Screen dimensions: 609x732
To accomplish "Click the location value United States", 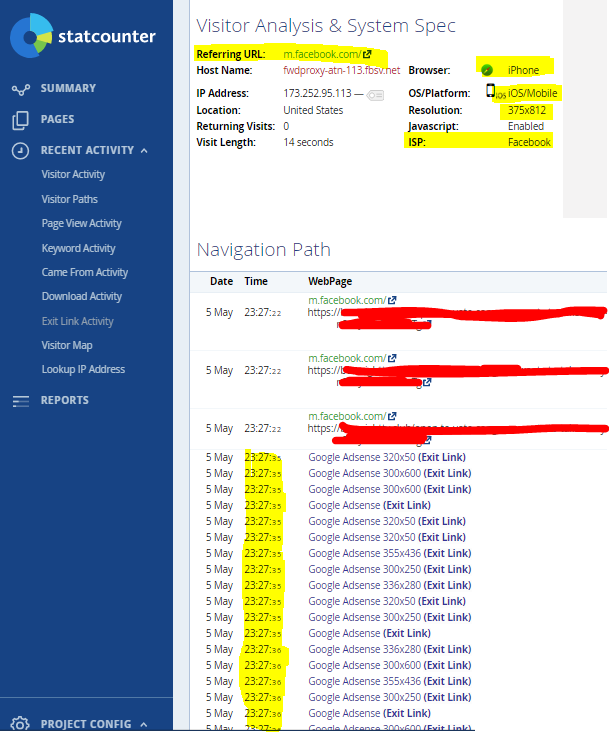I will coord(313,110).
